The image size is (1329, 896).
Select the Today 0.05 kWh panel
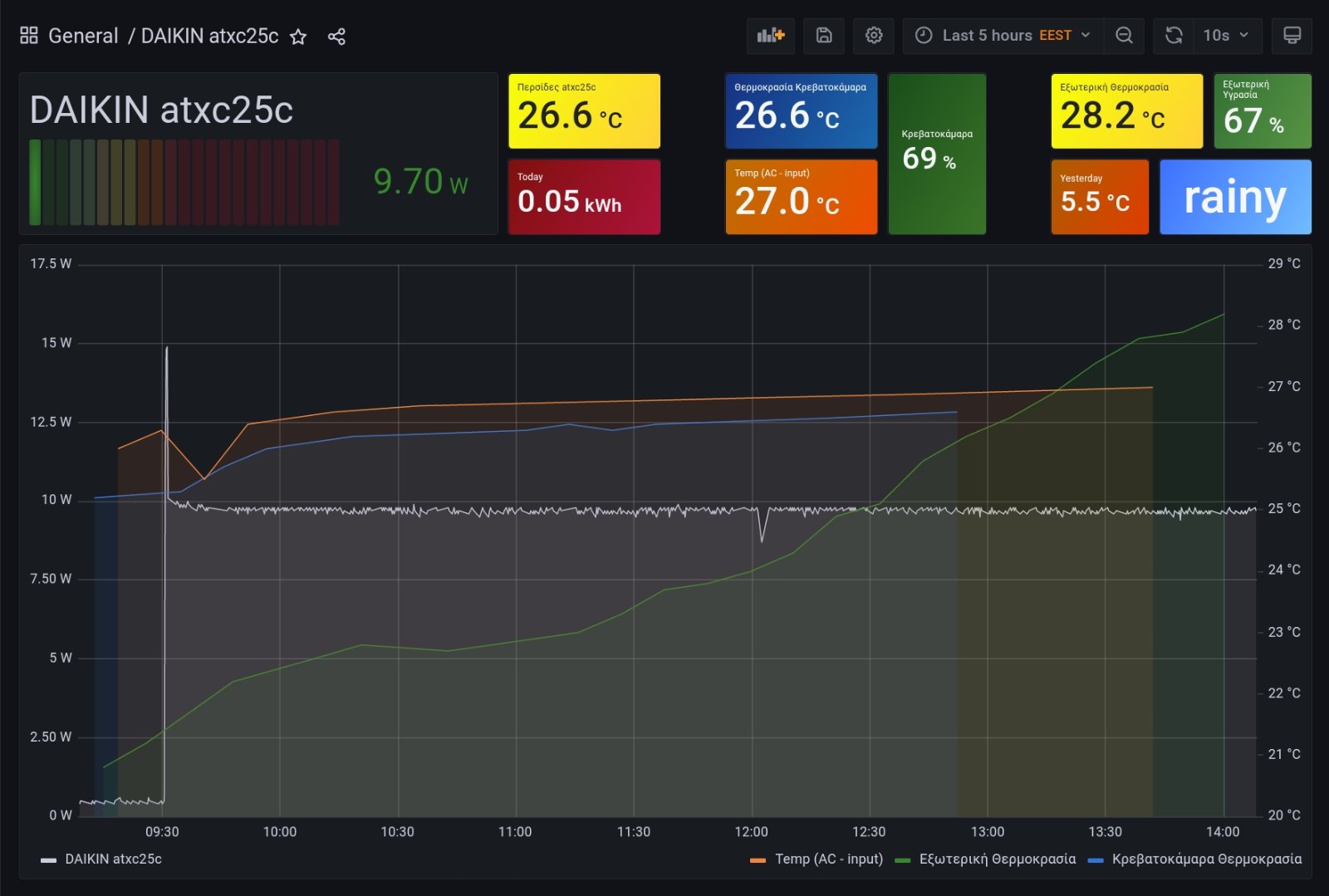click(x=584, y=197)
